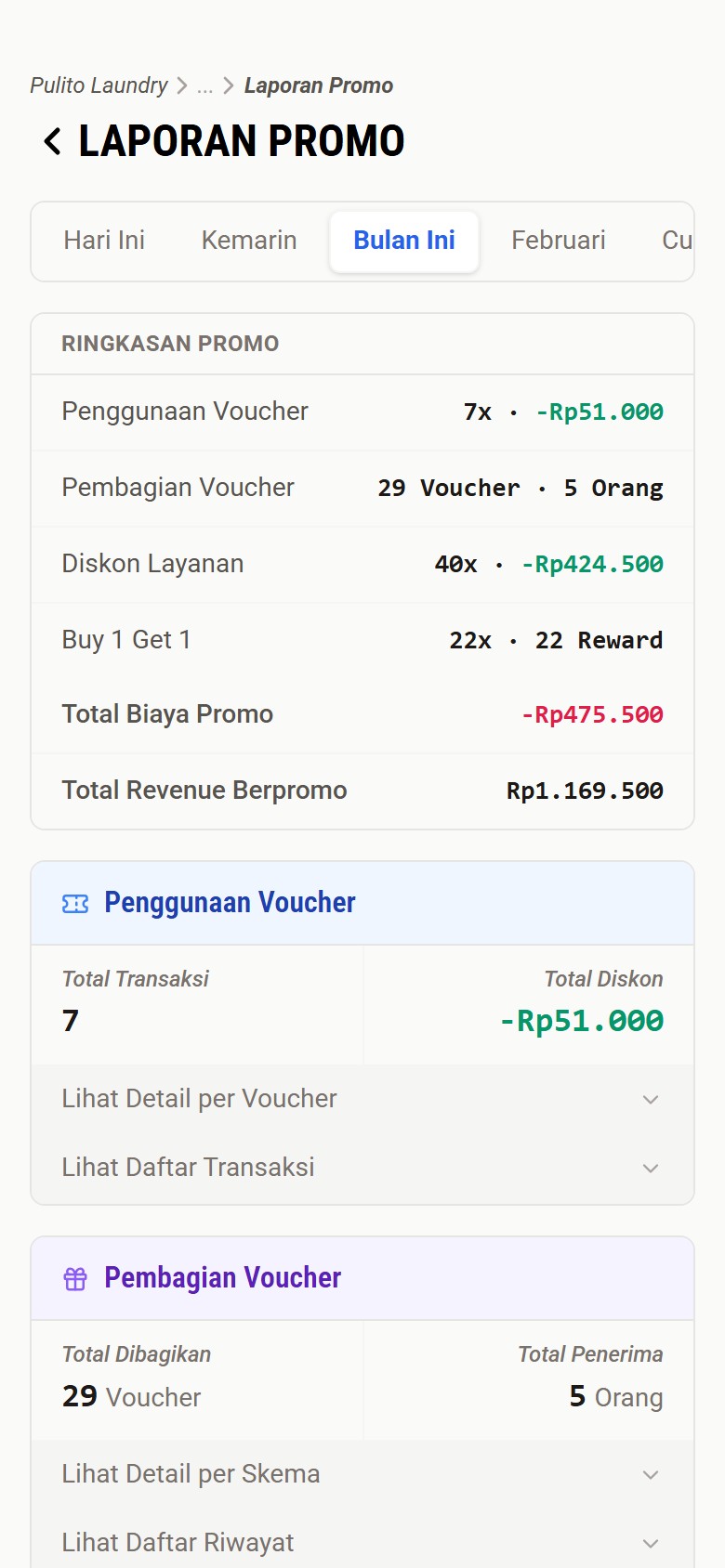Expand Lihat Detail per Voucher

(x=362, y=1099)
